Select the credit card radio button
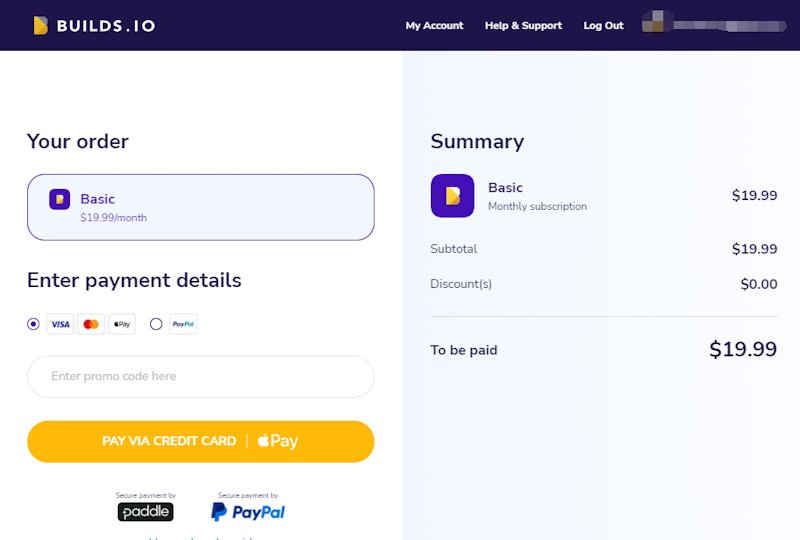 pyautogui.click(x=33, y=324)
